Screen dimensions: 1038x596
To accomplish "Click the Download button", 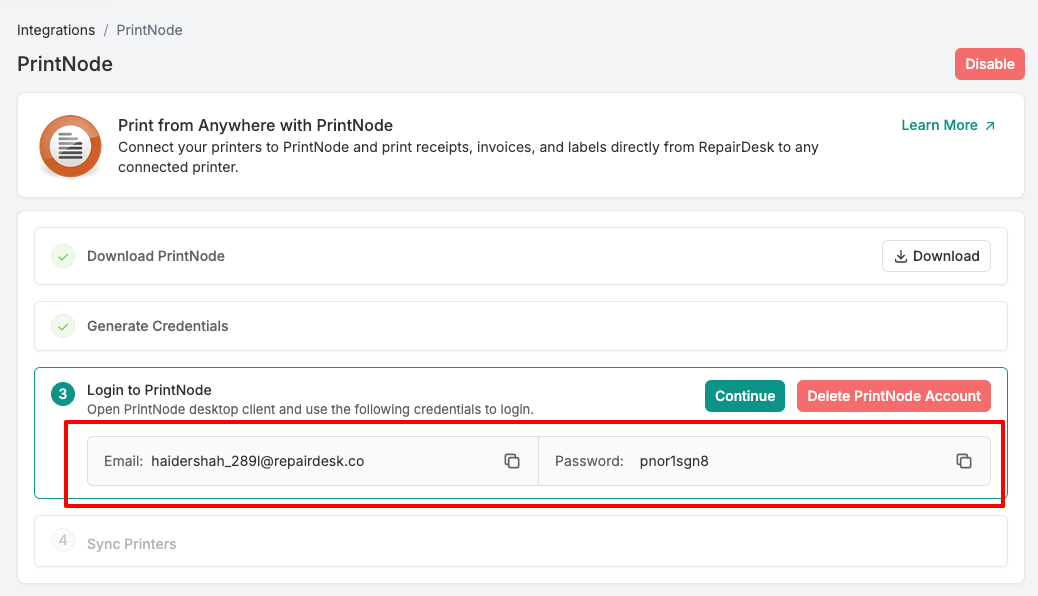I will click(936, 256).
